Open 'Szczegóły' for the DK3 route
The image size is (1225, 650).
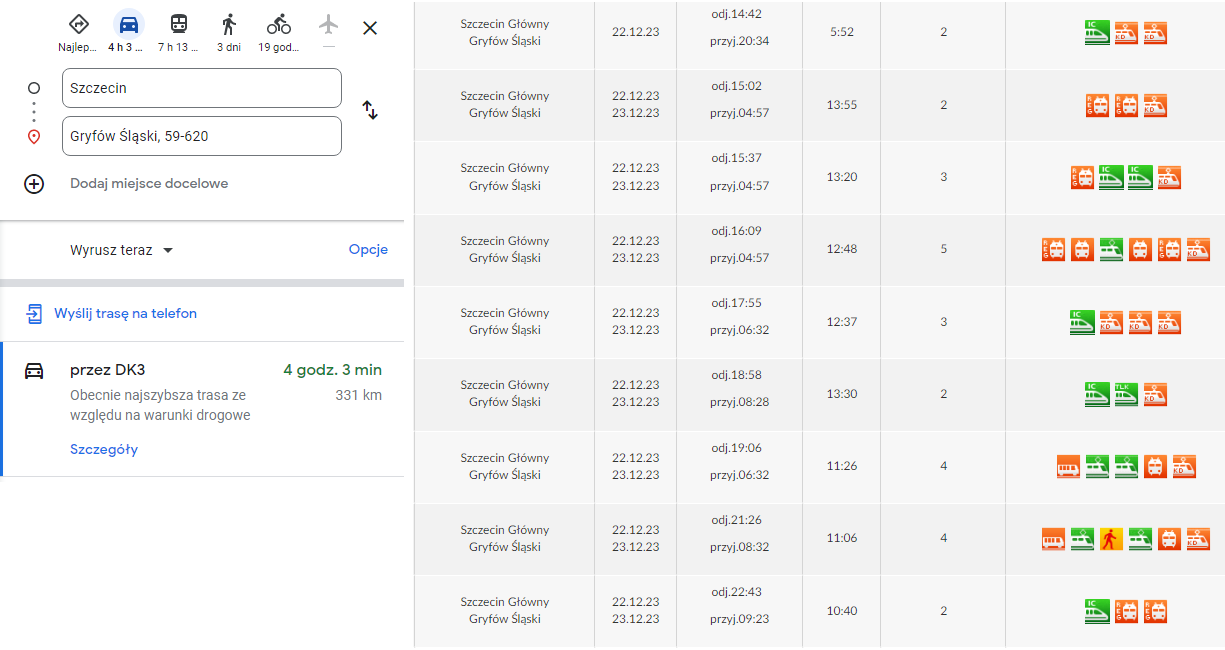point(104,449)
